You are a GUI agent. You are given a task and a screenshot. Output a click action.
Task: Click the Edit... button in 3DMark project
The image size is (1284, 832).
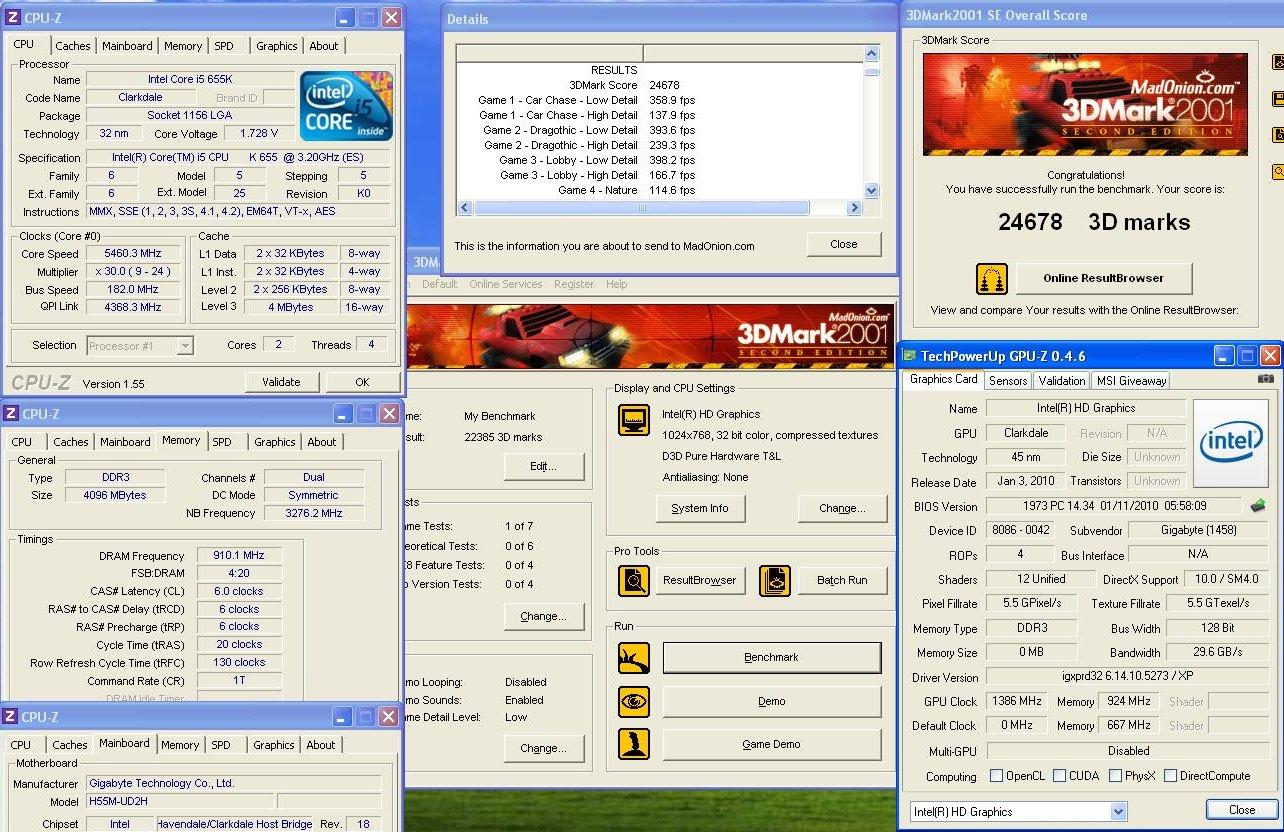point(543,466)
